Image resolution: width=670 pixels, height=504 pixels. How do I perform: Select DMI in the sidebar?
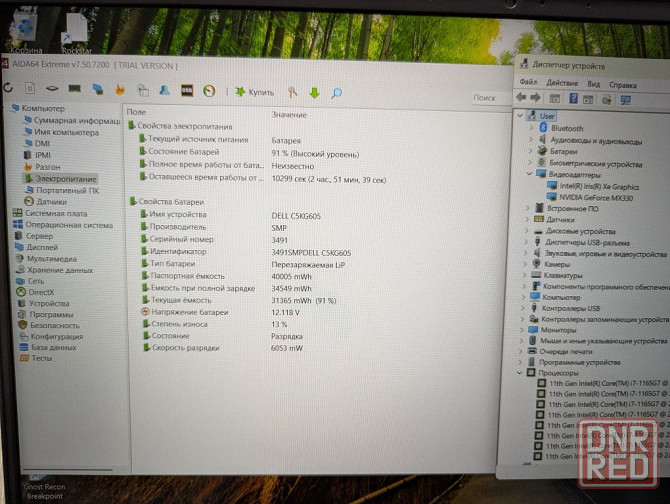38,144
